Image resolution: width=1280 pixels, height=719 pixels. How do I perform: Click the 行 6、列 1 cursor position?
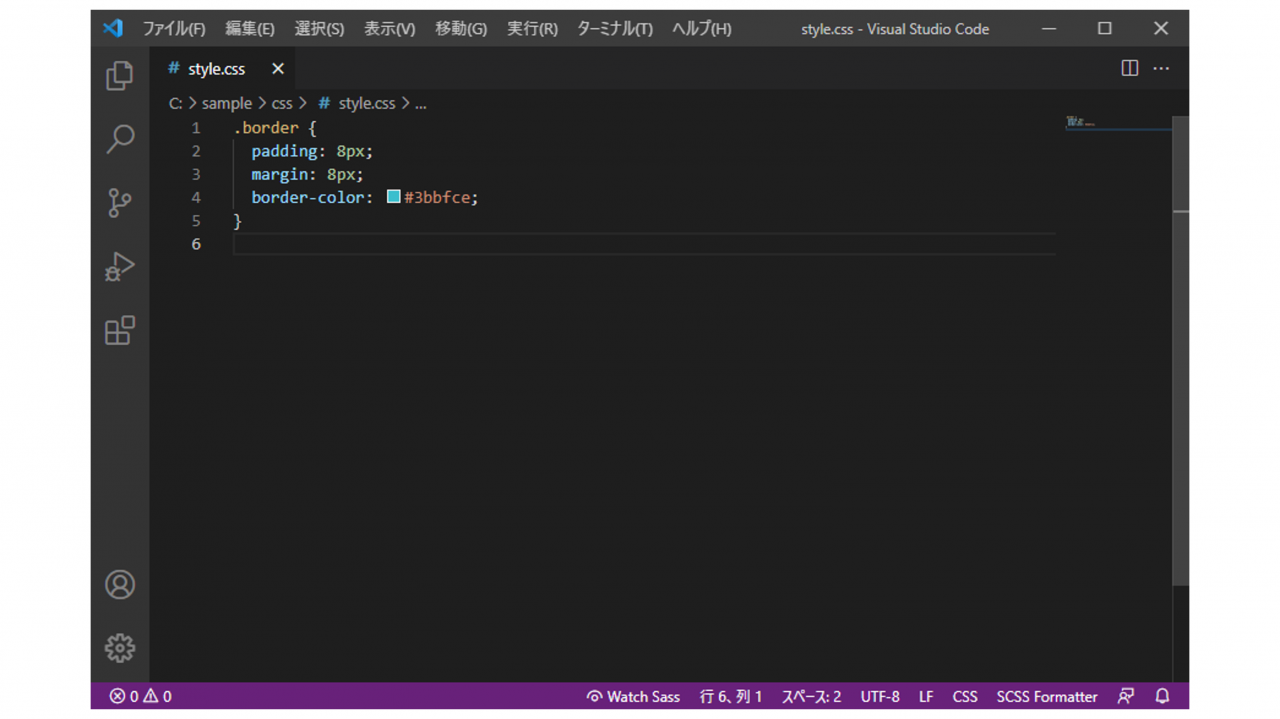coord(731,696)
